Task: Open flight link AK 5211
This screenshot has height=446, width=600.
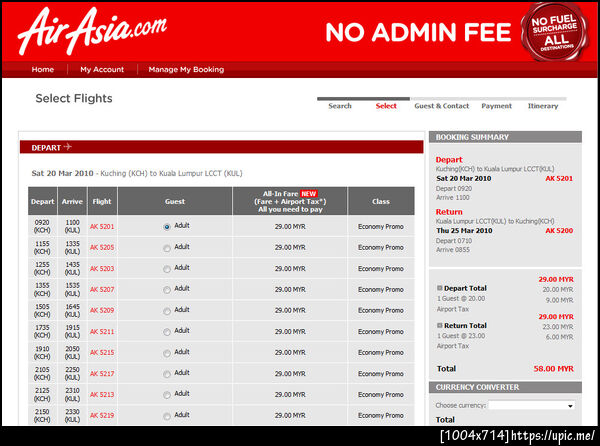Action: click(x=102, y=332)
